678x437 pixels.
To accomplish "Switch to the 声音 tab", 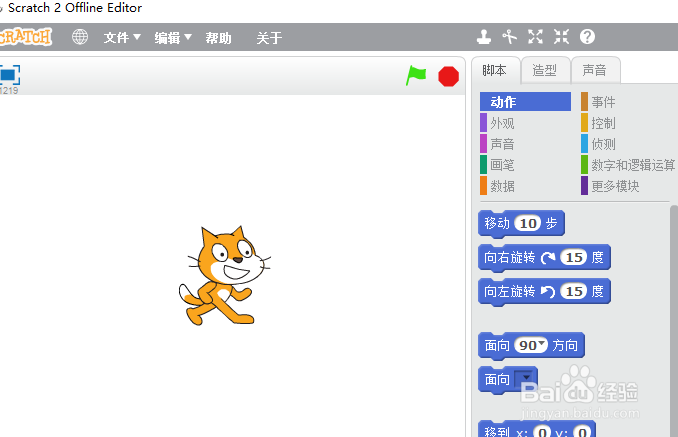I will (595, 70).
